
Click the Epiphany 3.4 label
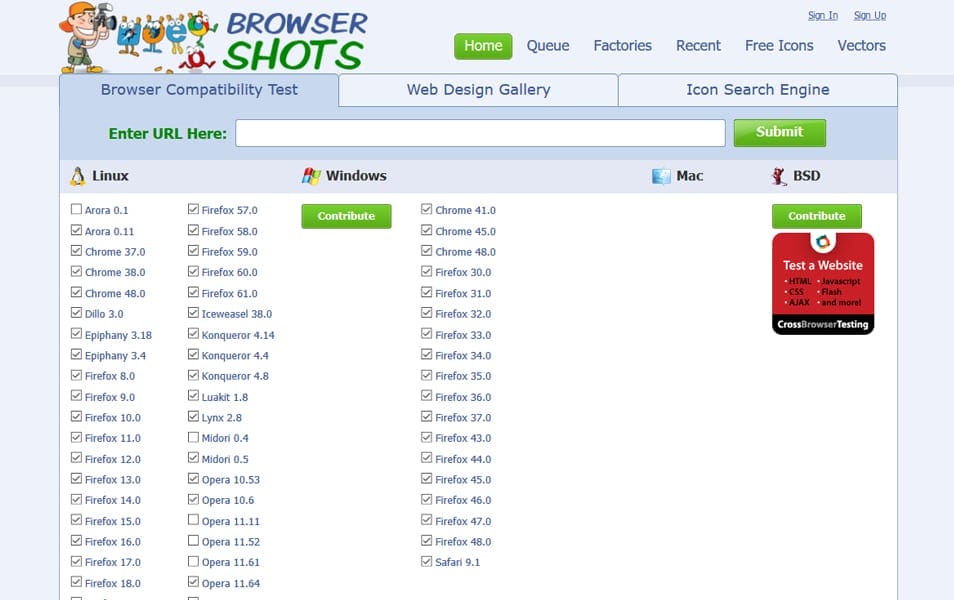pyautogui.click(x=115, y=355)
